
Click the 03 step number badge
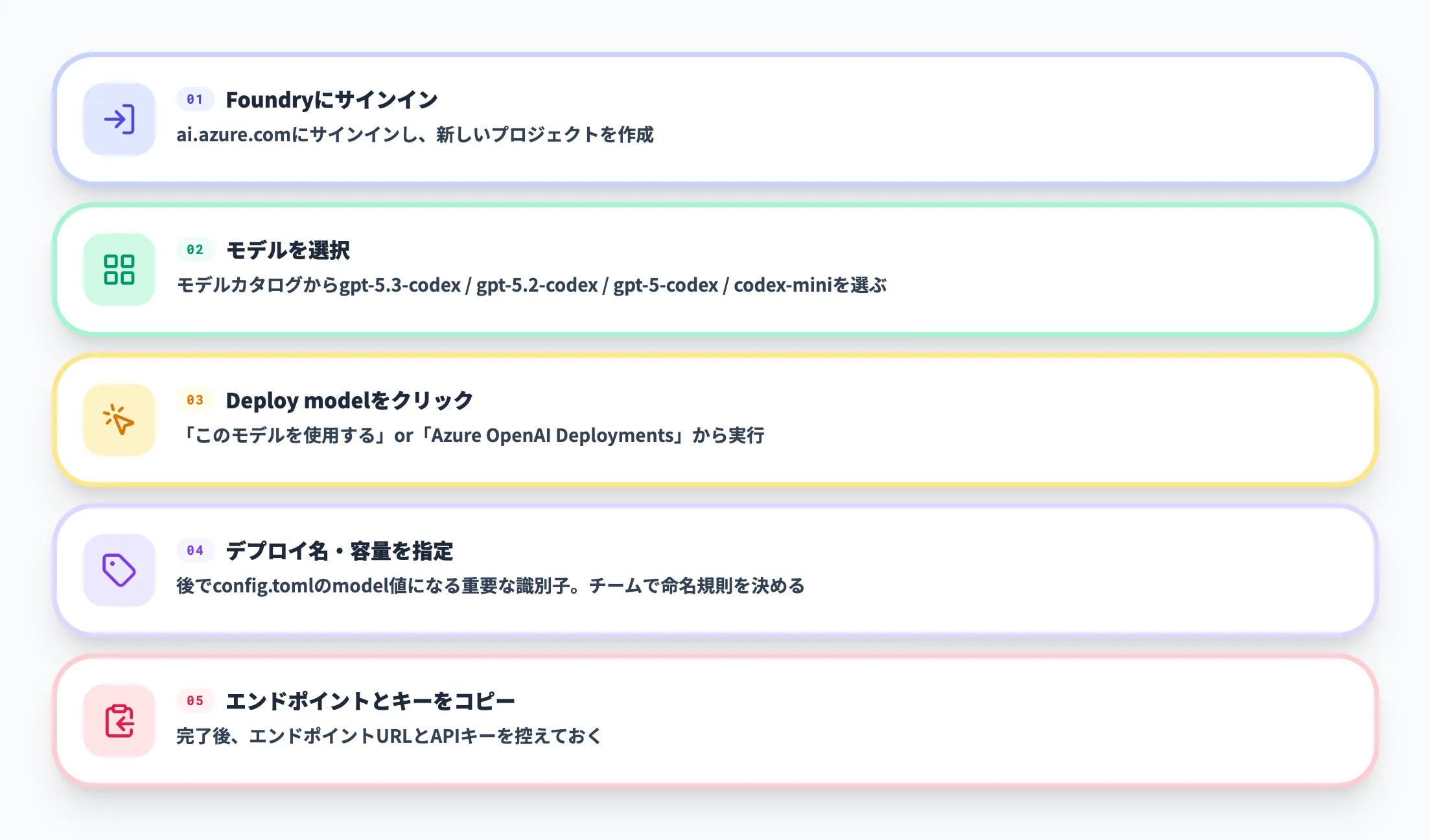[x=195, y=400]
